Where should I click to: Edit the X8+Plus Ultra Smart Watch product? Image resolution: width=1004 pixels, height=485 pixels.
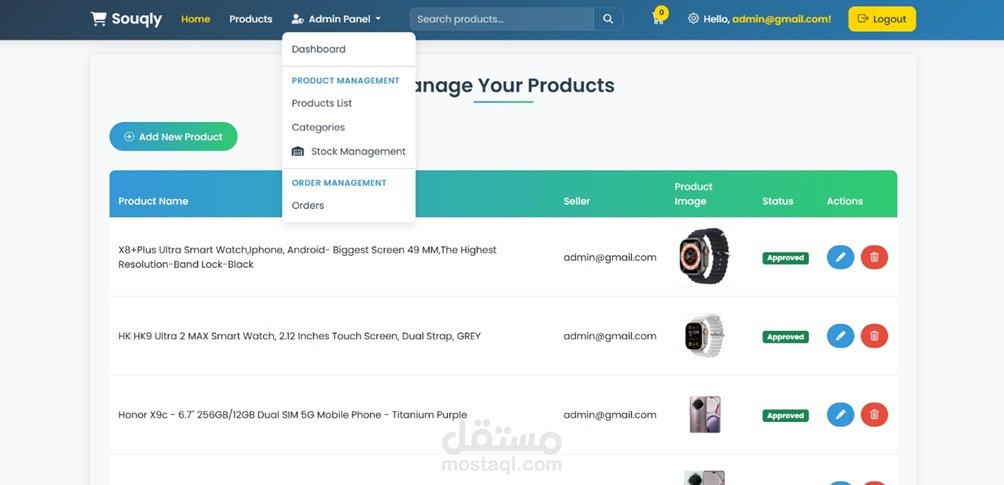[x=841, y=258]
